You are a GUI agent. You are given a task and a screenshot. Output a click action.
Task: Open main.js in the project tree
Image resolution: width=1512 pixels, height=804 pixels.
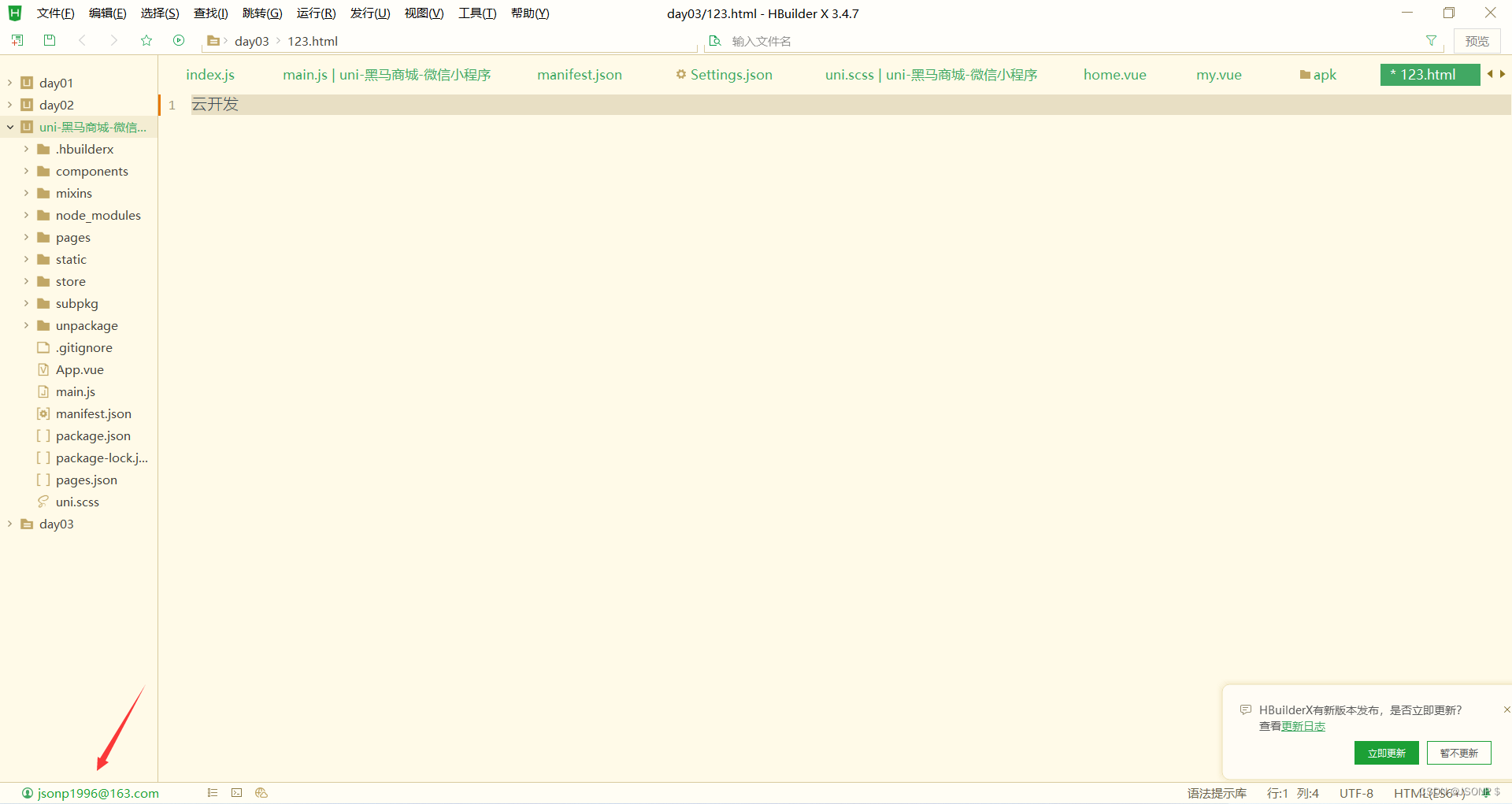point(76,391)
